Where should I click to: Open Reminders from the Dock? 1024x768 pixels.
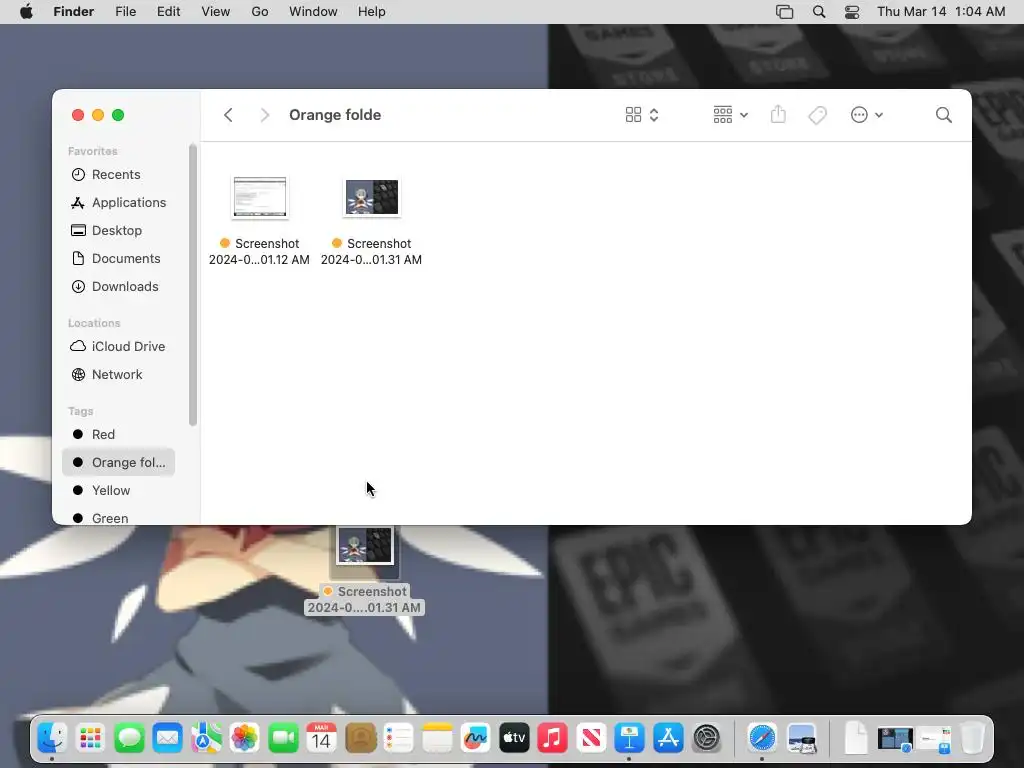[398, 739]
